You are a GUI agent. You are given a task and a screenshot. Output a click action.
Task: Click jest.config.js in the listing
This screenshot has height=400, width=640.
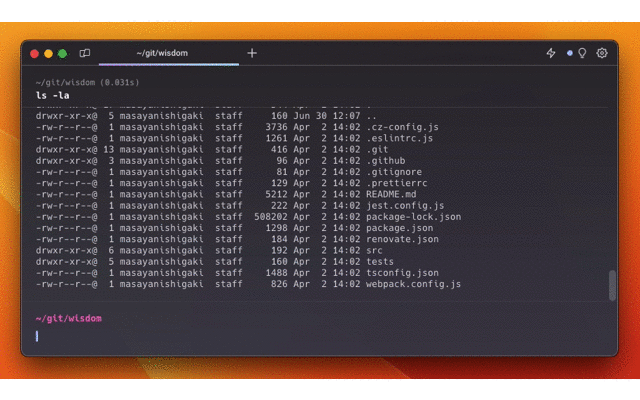pyautogui.click(x=405, y=205)
